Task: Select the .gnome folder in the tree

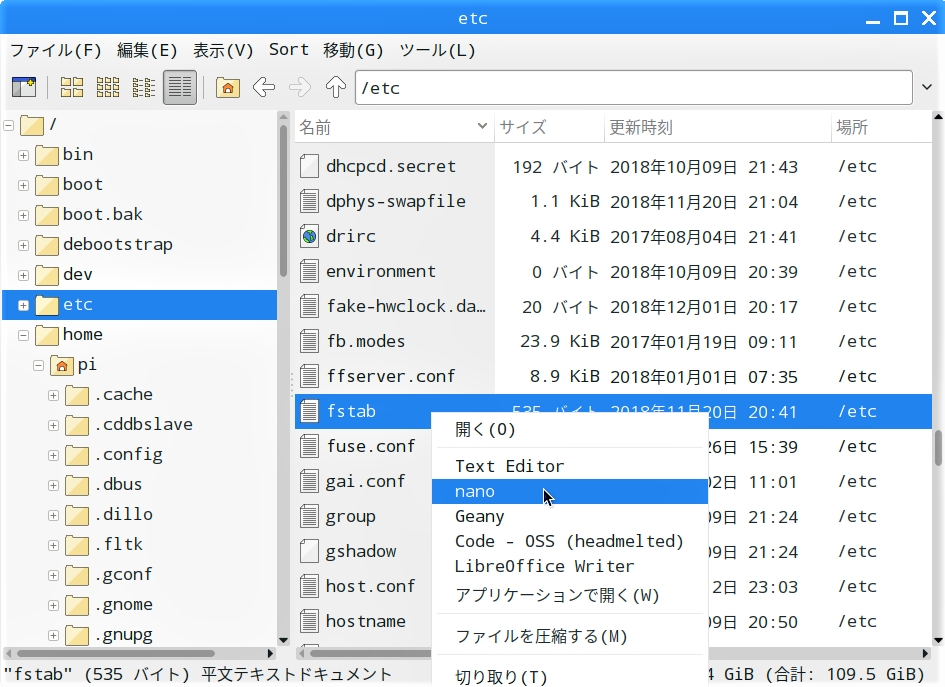Action: click(124, 604)
